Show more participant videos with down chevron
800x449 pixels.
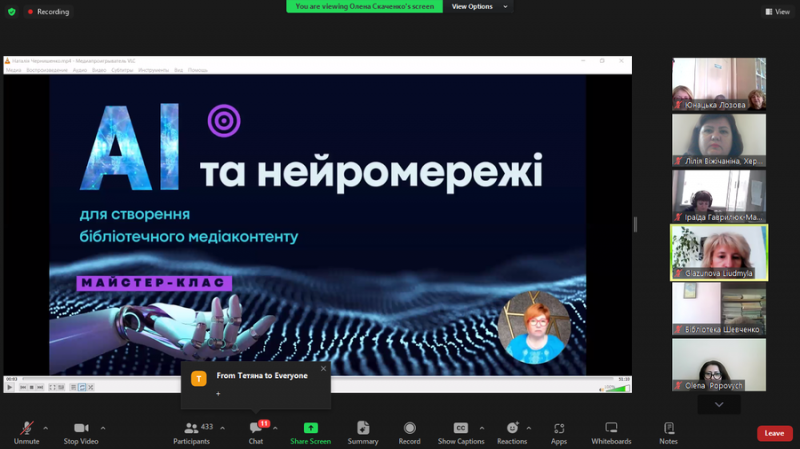point(719,405)
